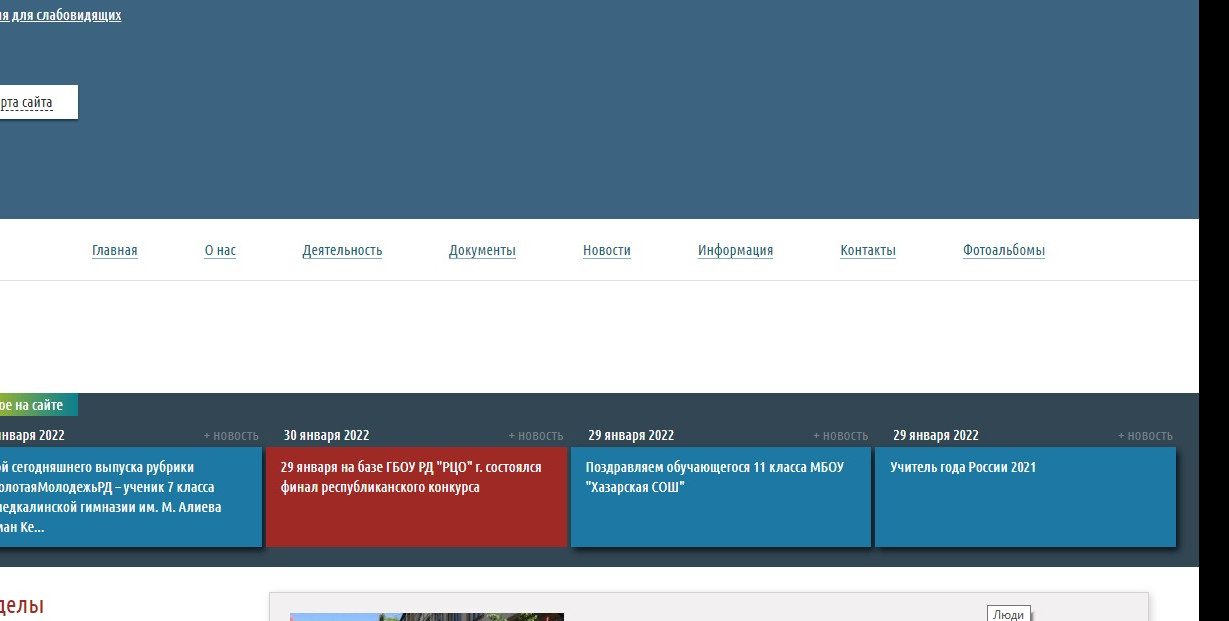The height and width of the screenshot is (621, 1229).
Task: Open the Контакты page
Action: tap(868, 250)
